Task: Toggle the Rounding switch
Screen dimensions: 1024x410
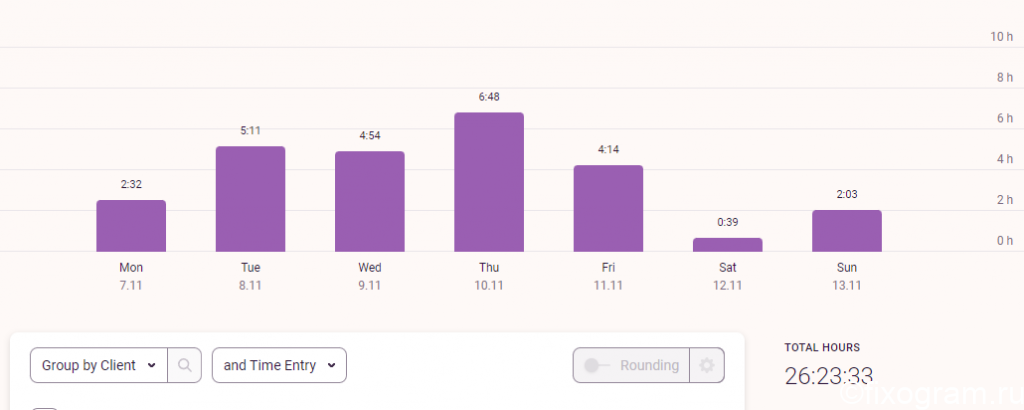Action: (x=597, y=366)
